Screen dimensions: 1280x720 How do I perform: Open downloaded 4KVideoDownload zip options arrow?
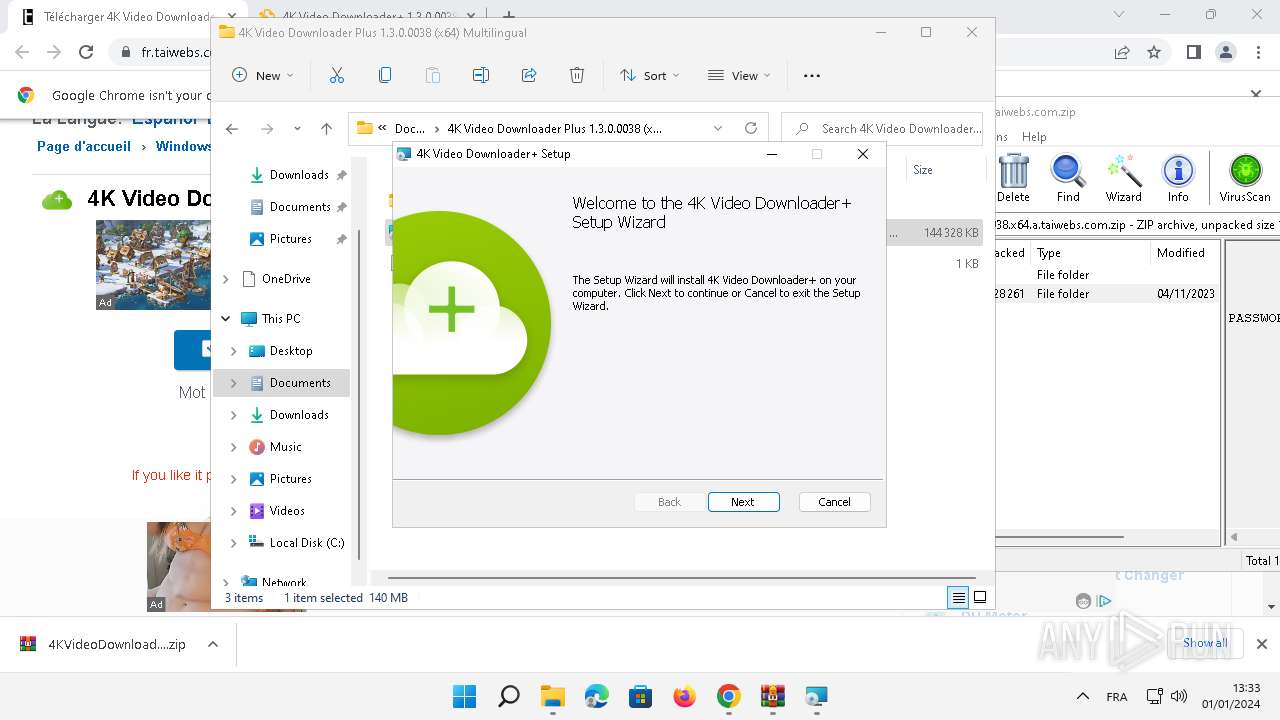pos(213,644)
